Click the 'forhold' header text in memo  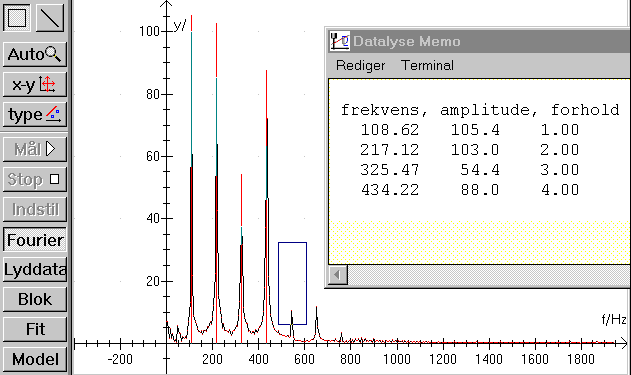click(585, 110)
